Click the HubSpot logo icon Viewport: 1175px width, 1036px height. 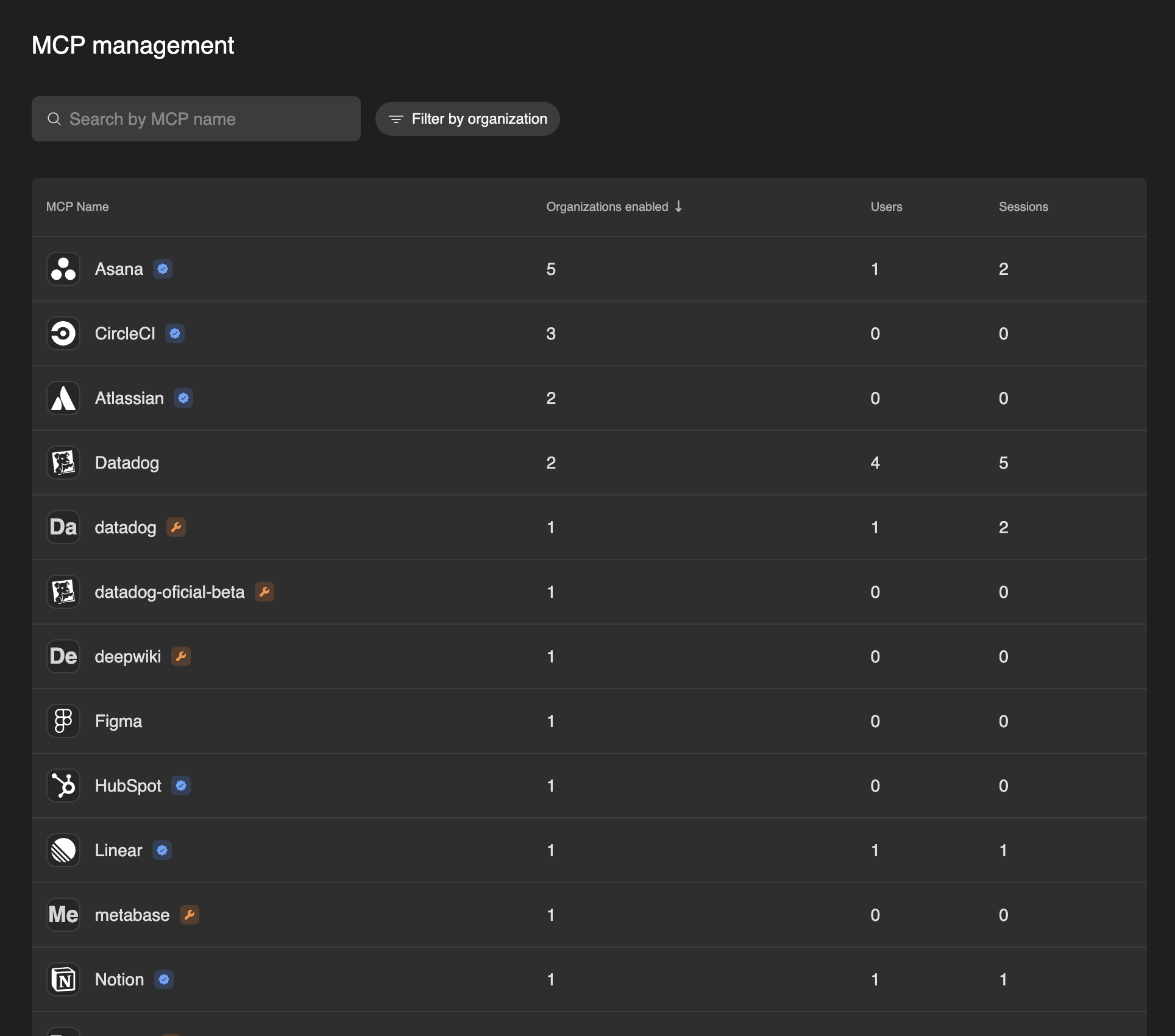pos(63,786)
